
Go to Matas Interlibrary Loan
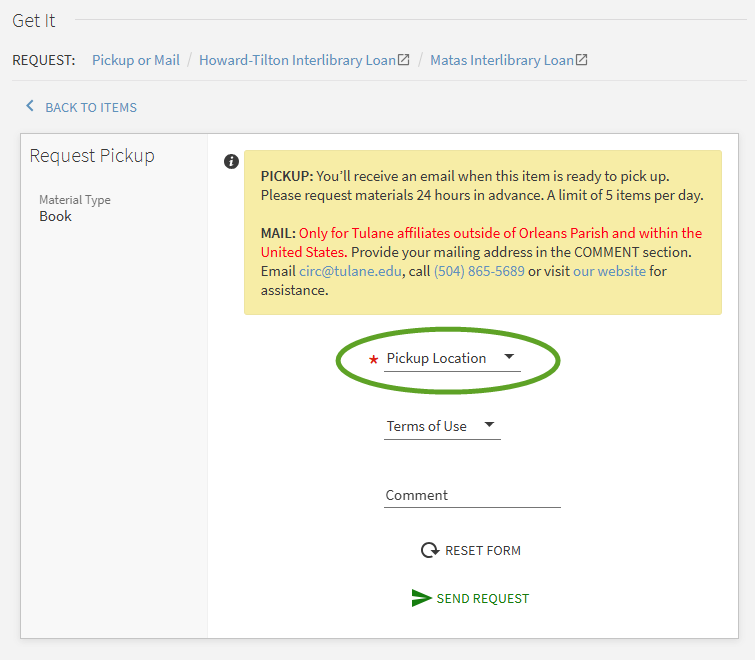click(501, 60)
